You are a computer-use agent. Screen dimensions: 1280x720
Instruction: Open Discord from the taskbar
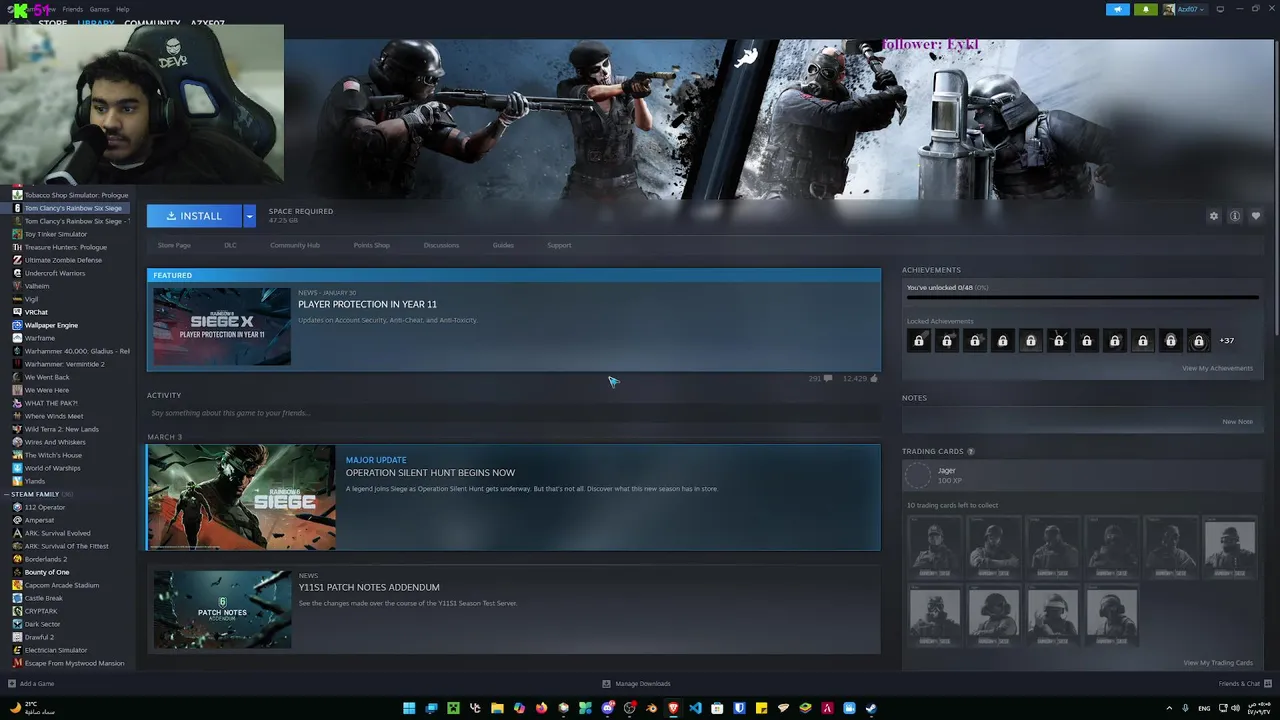click(x=607, y=708)
